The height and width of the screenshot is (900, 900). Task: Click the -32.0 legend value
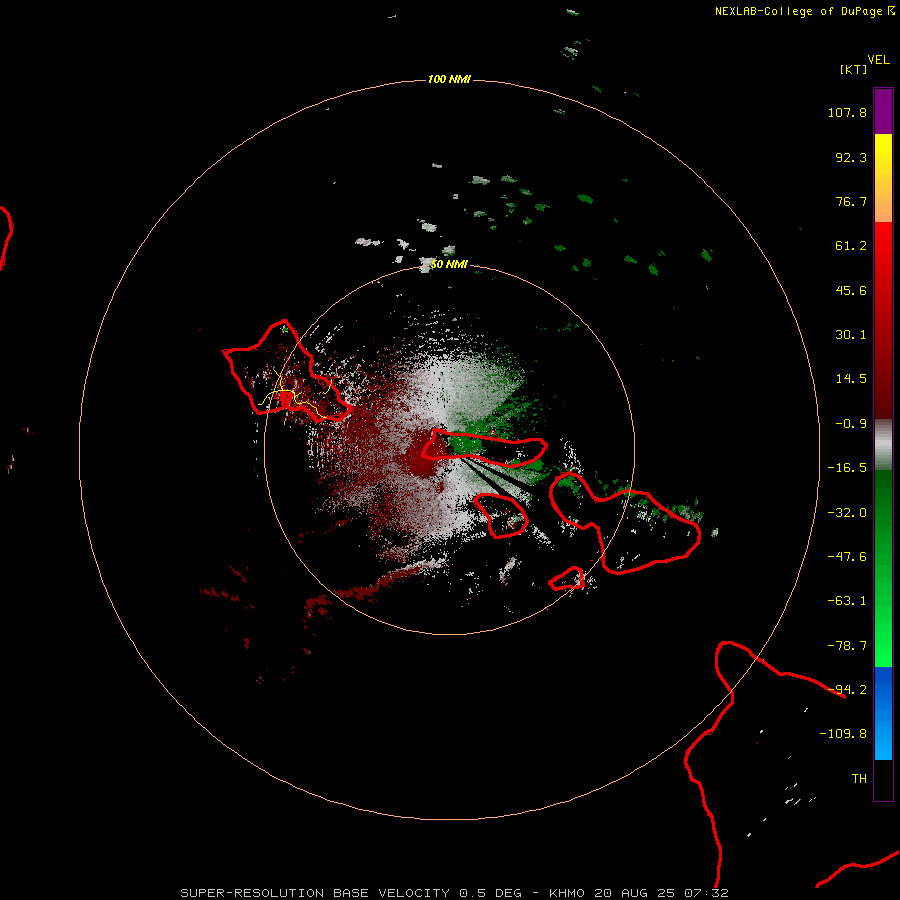tap(847, 513)
